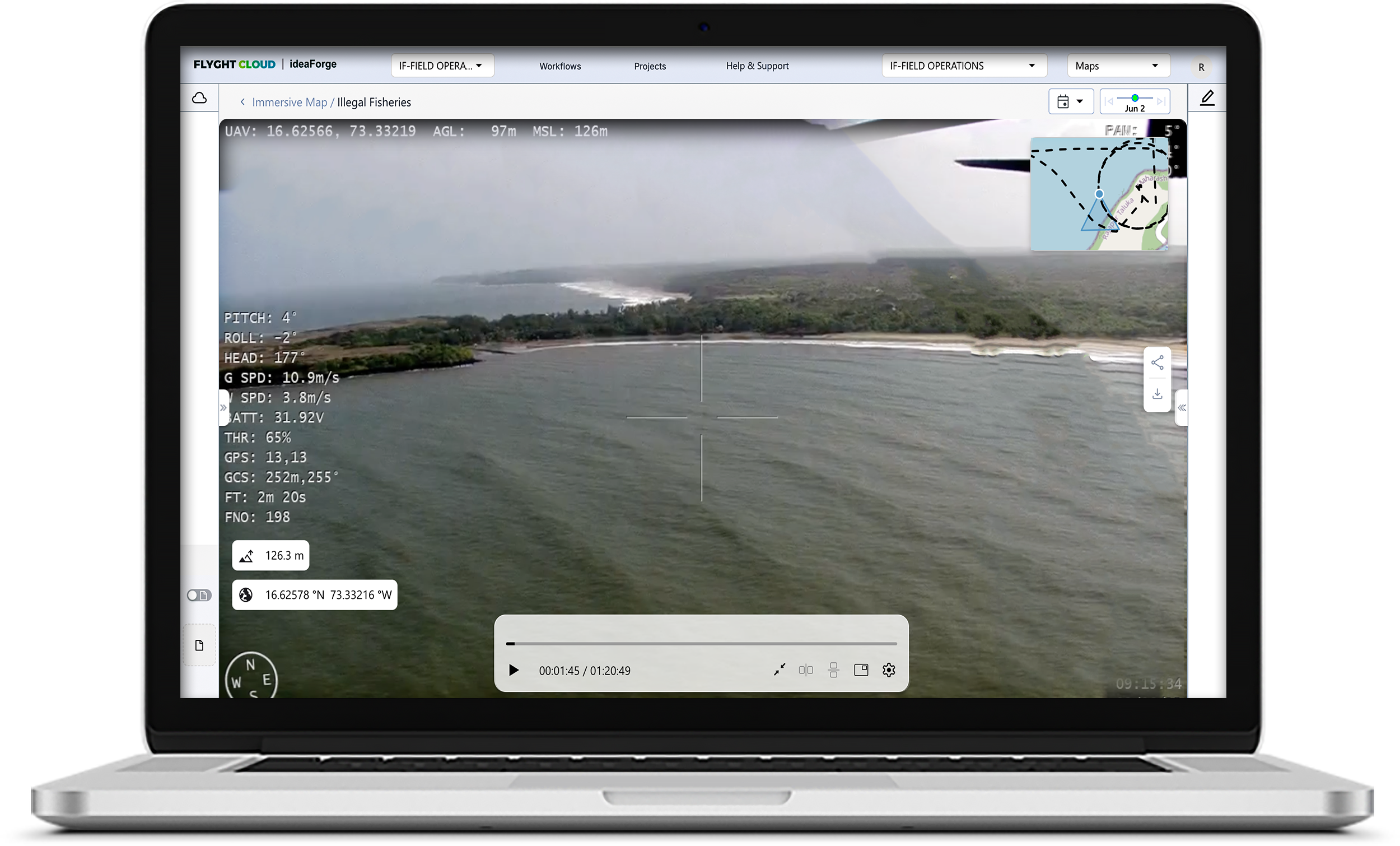Click the Jun 2 timeline slider handle
Viewport: 1400px width, 846px height.
(x=1135, y=98)
